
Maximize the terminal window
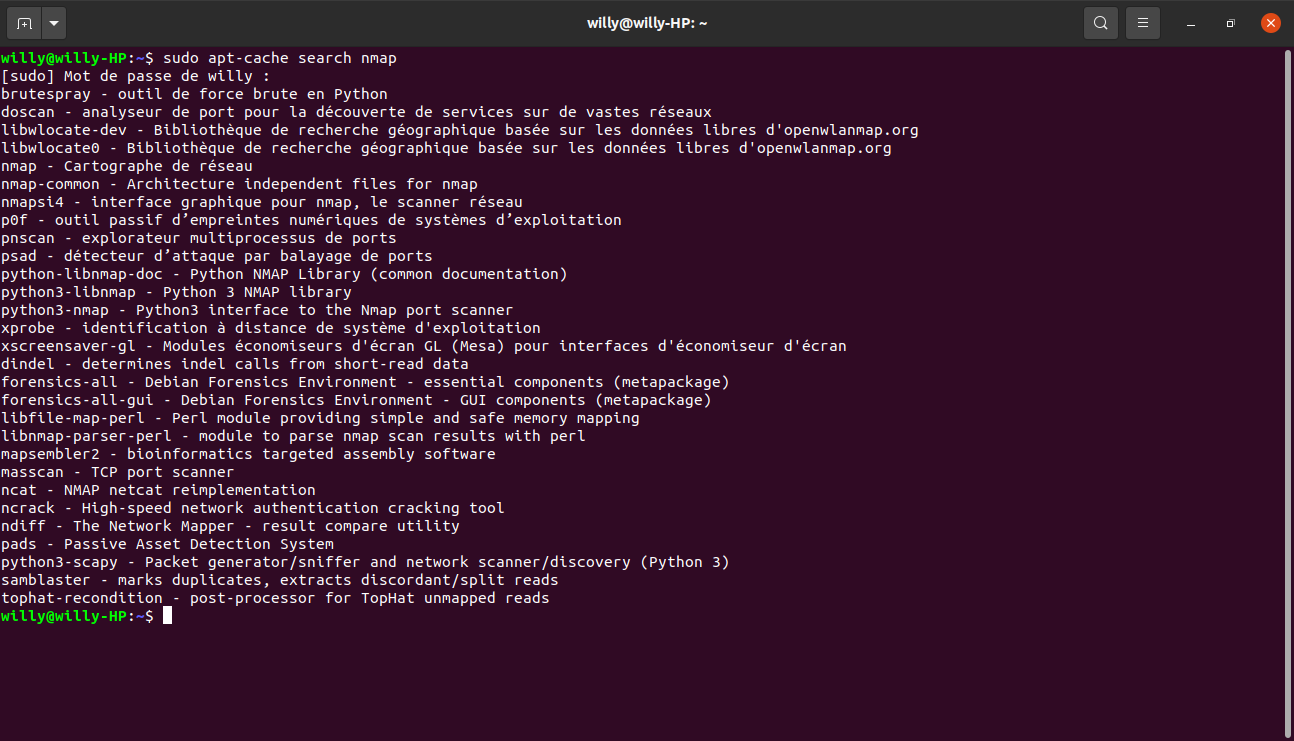1230,23
